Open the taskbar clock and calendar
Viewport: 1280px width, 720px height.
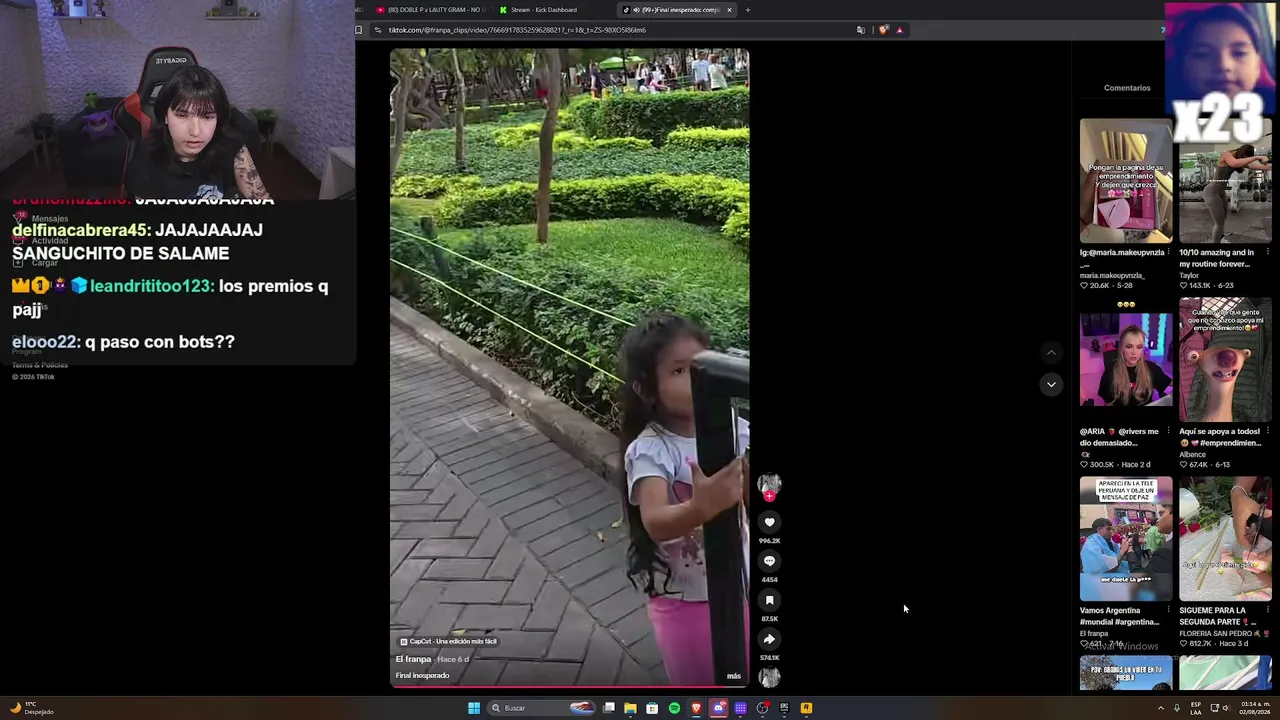[1254, 708]
